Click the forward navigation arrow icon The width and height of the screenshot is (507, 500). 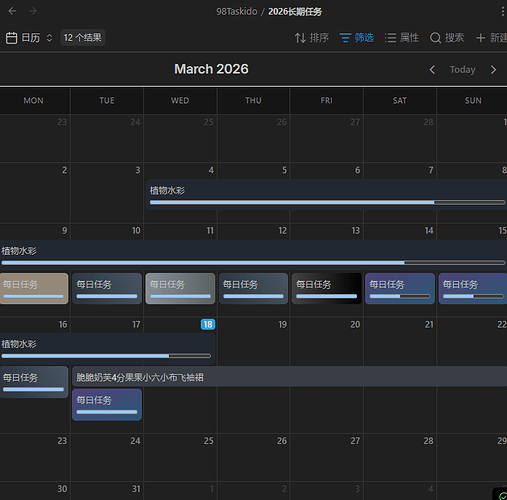[x=33, y=11]
